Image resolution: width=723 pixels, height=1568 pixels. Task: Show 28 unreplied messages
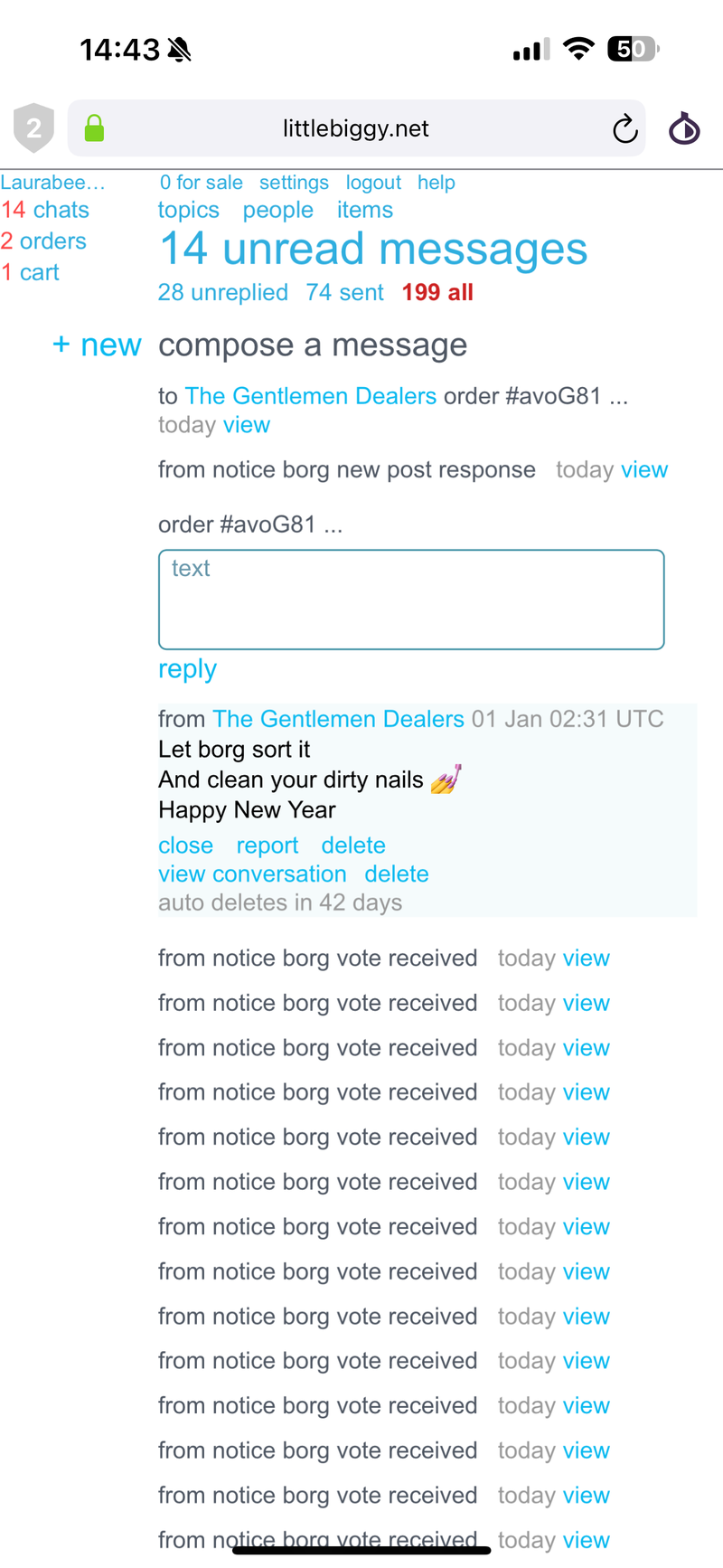tap(222, 292)
